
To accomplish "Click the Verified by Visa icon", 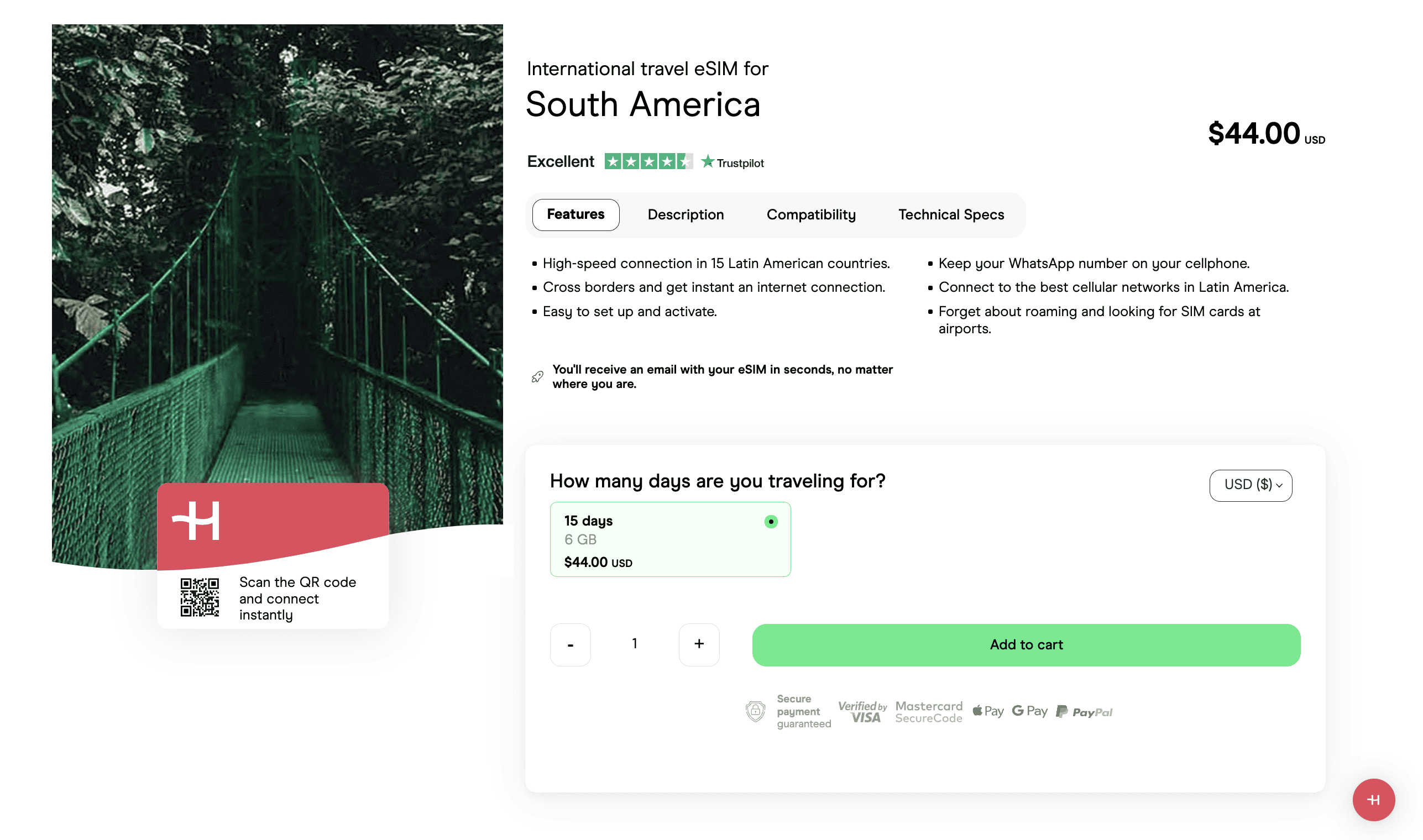I will (x=862, y=711).
